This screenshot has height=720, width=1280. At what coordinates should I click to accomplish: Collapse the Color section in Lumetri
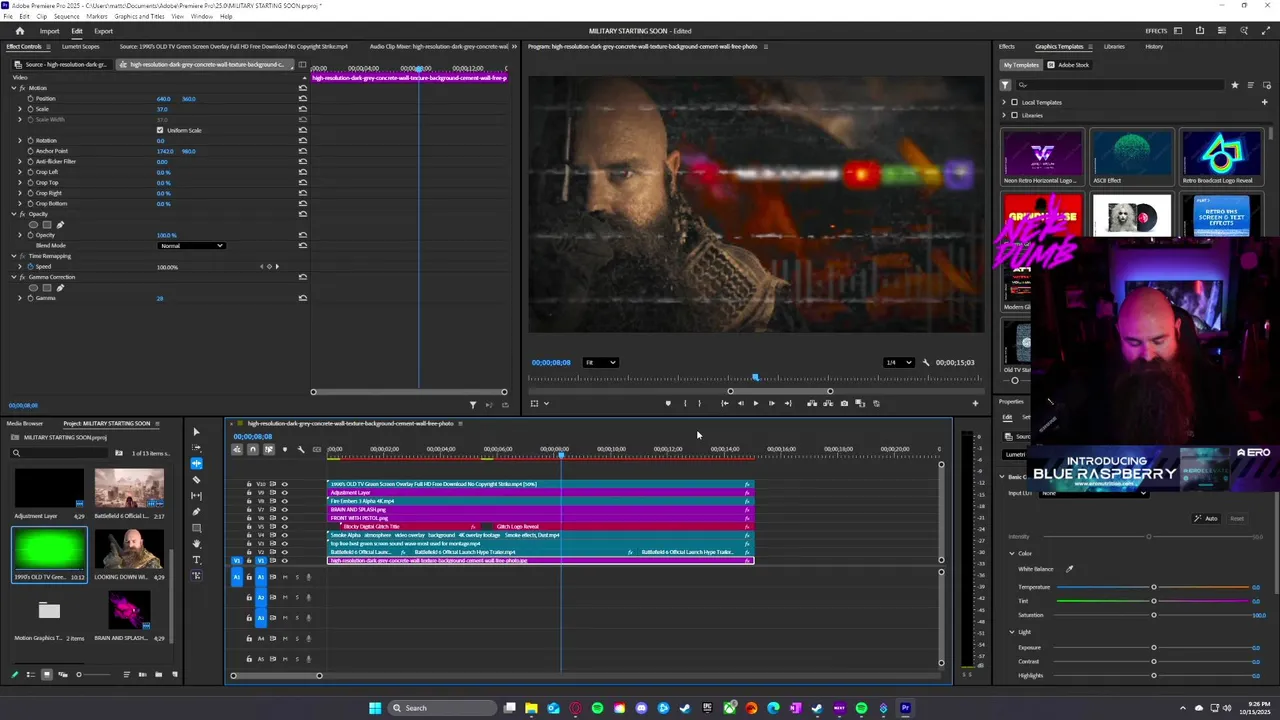(1012, 553)
